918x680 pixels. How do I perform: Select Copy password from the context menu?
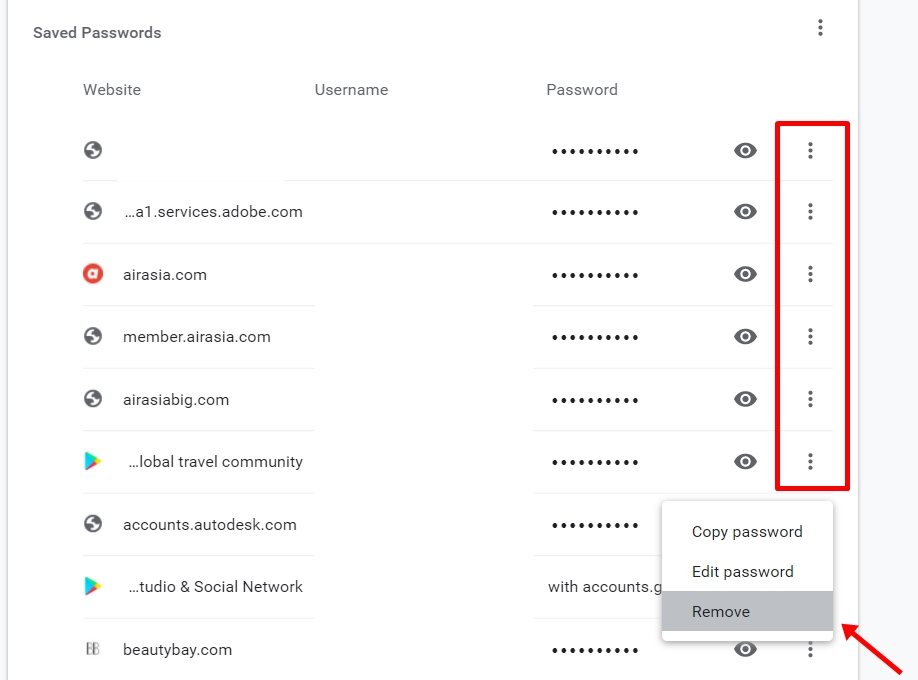747,531
